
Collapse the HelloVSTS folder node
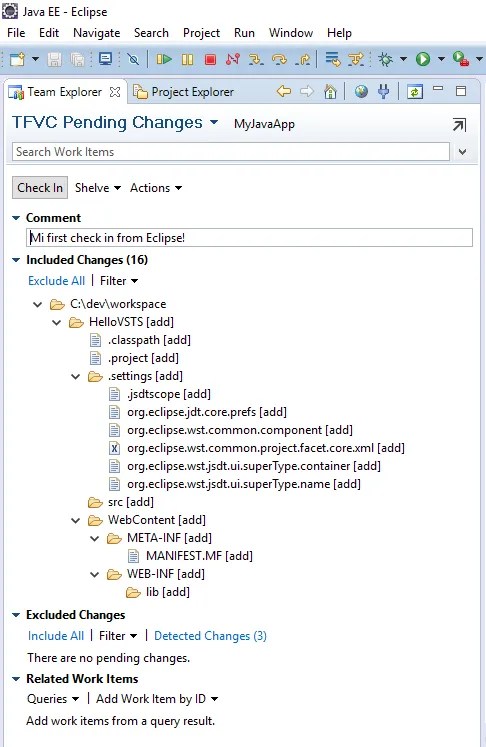pos(57,322)
